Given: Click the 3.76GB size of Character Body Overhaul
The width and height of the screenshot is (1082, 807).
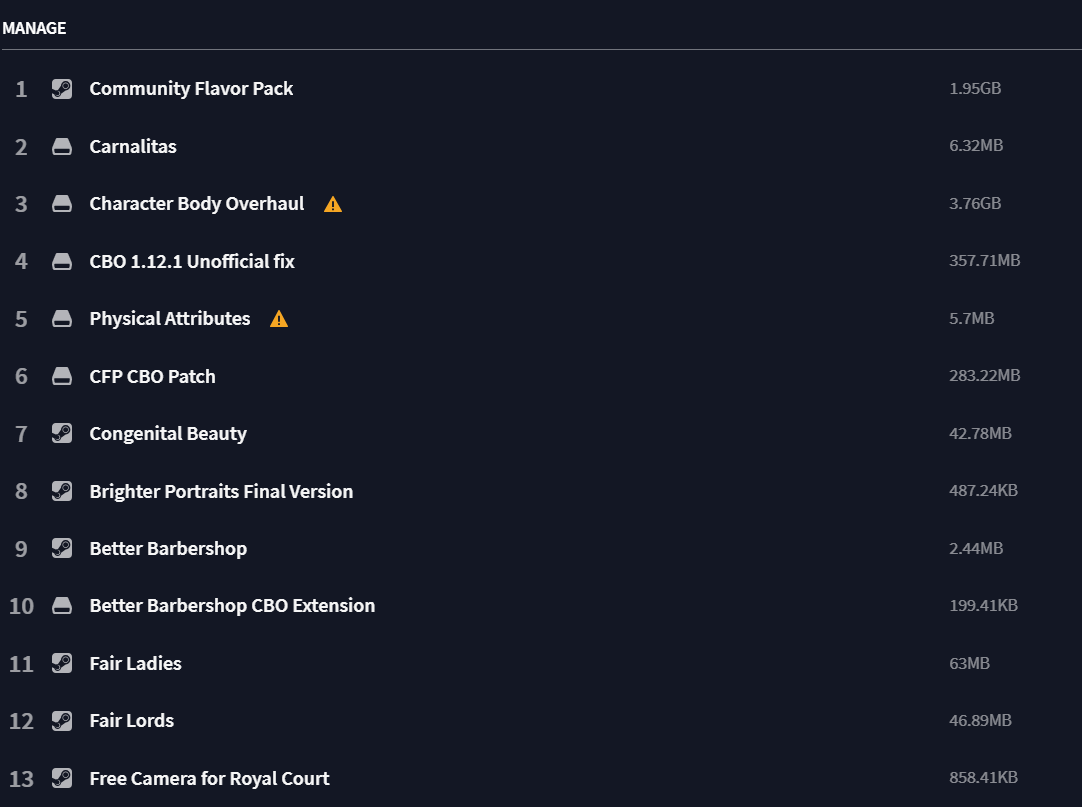Looking at the screenshot, I should (975, 204).
